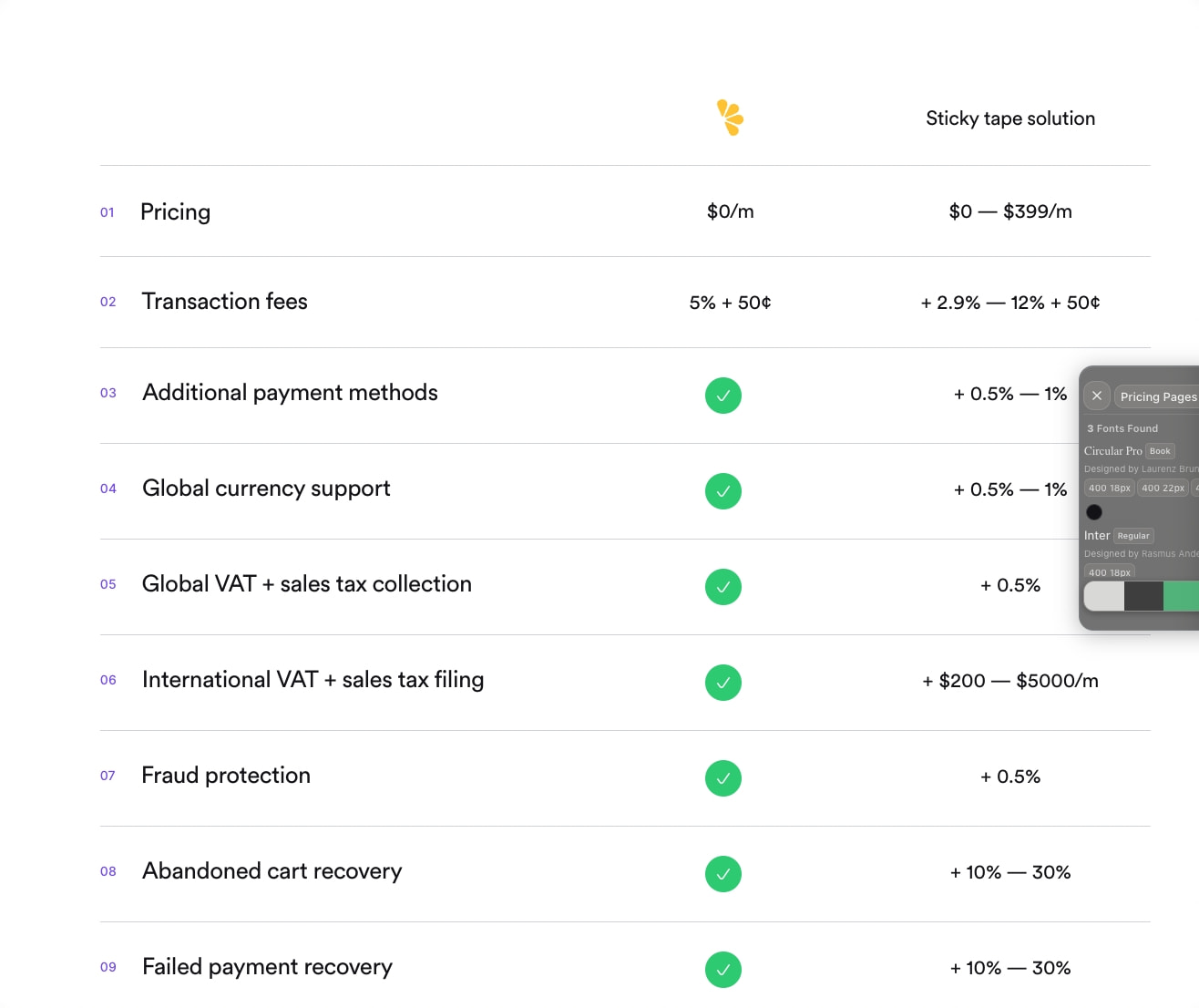Click the green checkmark for Fraud protection
Viewport: 1199px width, 1008px height.
pos(723,778)
